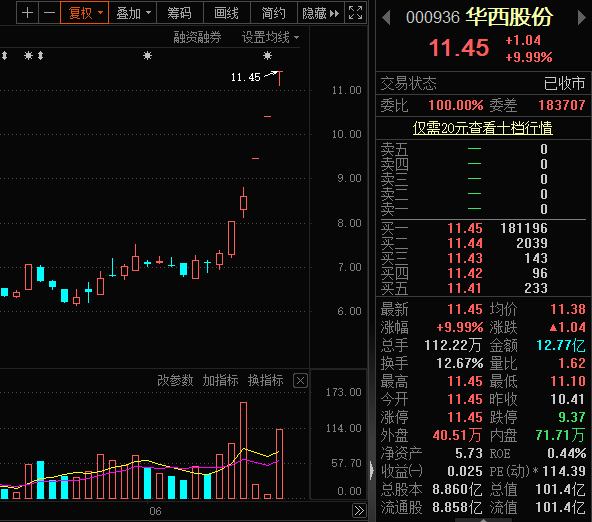This screenshot has height=522, width=592.
Task: Click the 均价 value 11.38
Action: (x=567, y=310)
